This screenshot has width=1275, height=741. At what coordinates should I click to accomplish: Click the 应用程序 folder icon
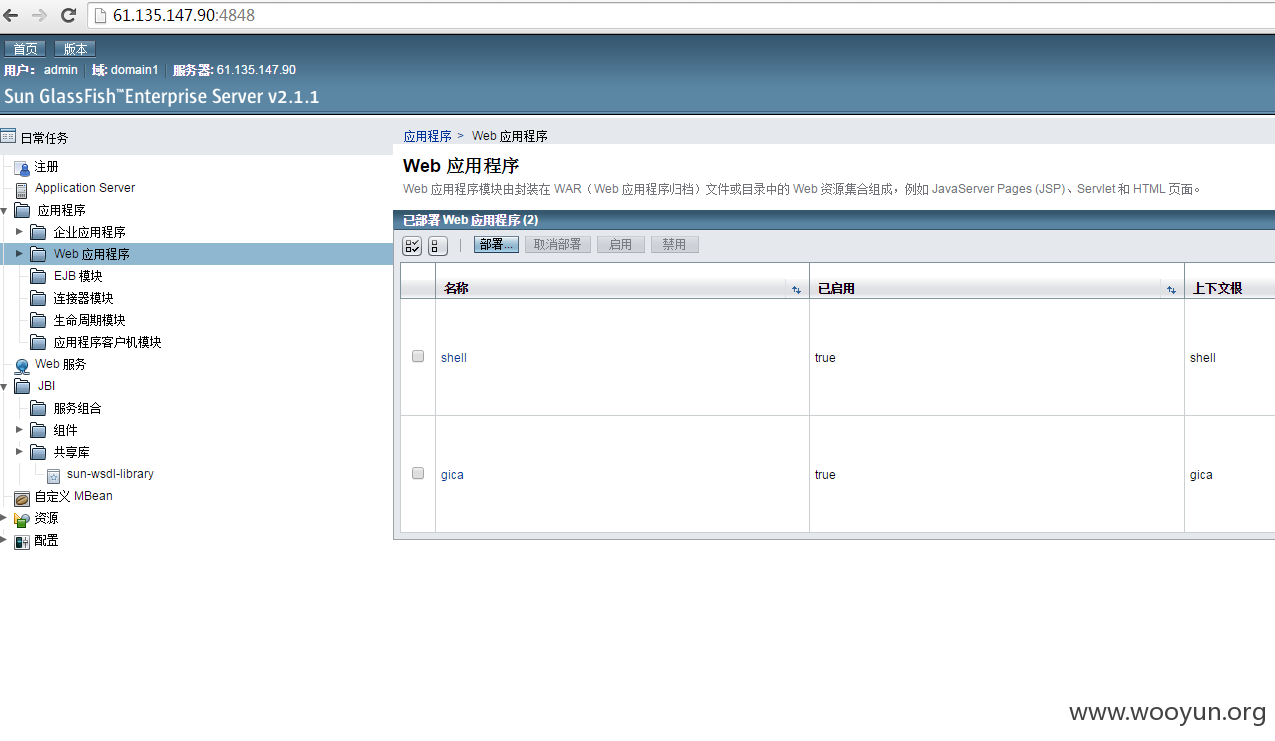click(x=22, y=210)
